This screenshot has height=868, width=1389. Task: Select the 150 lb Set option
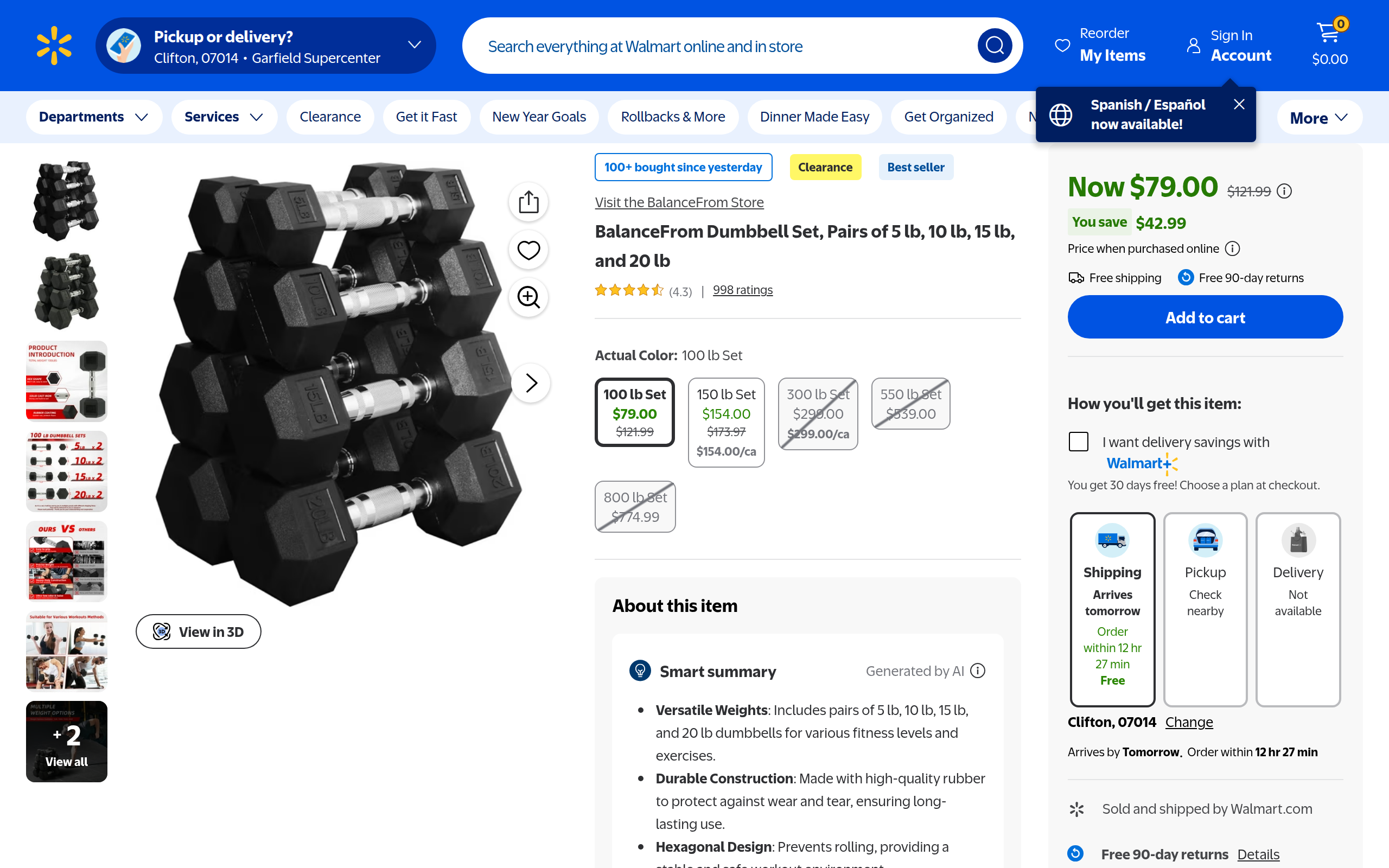pos(726,422)
